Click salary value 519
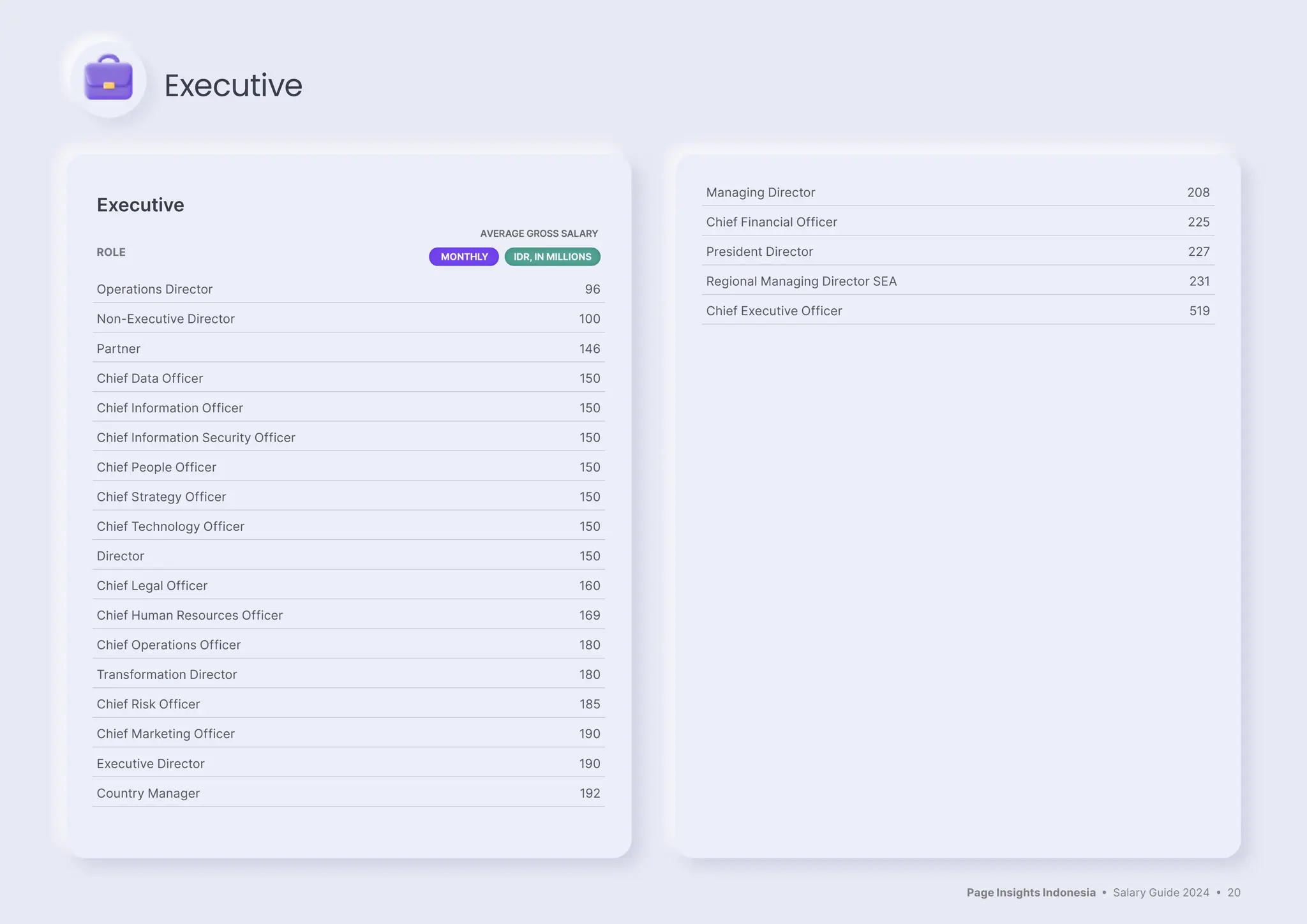Image resolution: width=1307 pixels, height=924 pixels. click(x=1200, y=311)
